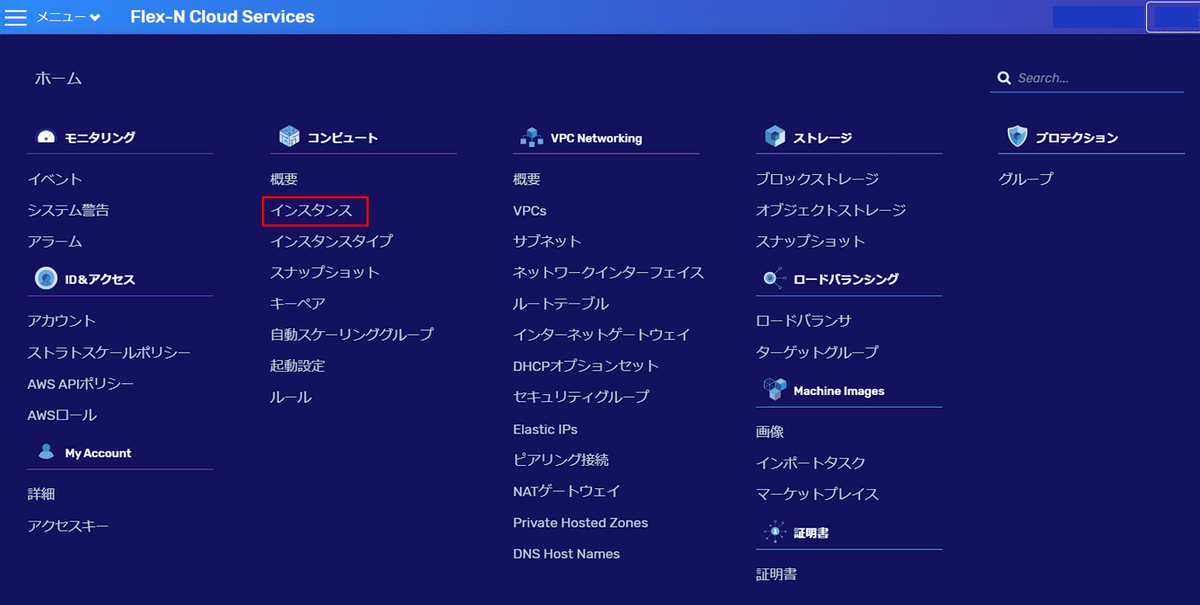Click the My Account person icon
This screenshot has width=1200, height=605.
pos(46,452)
